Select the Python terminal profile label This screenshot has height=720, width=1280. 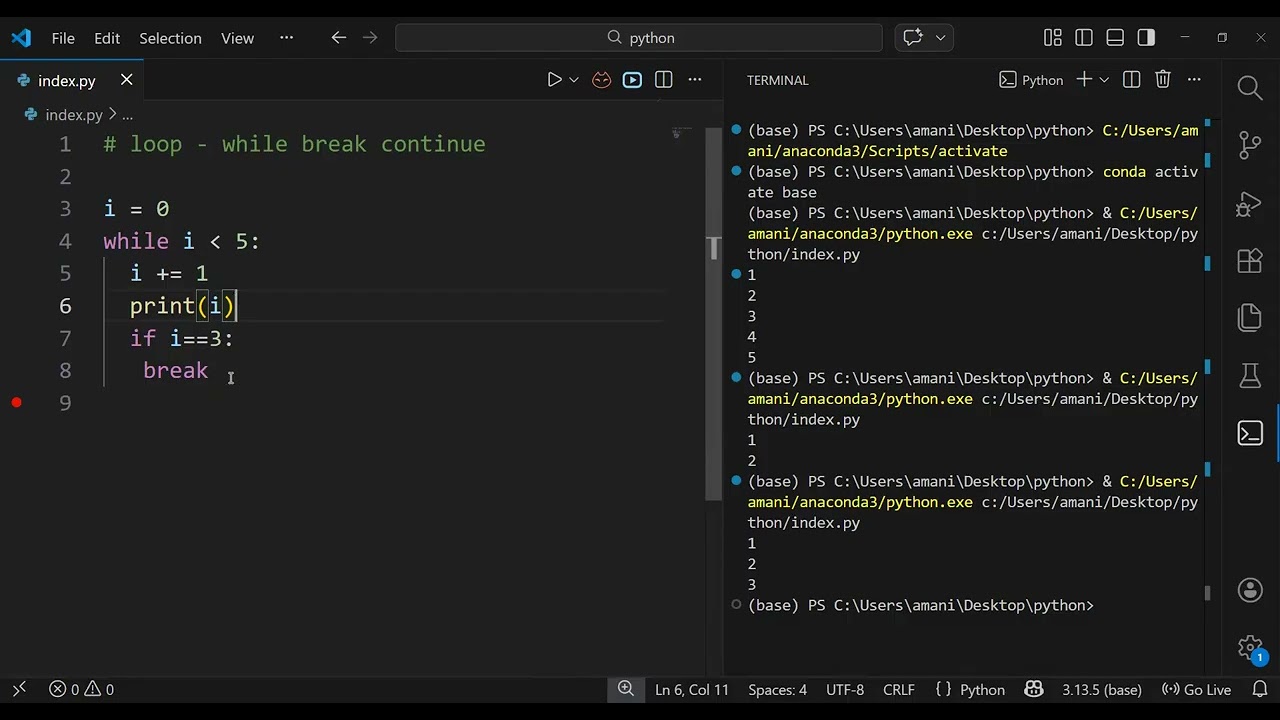[x=1031, y=80]
